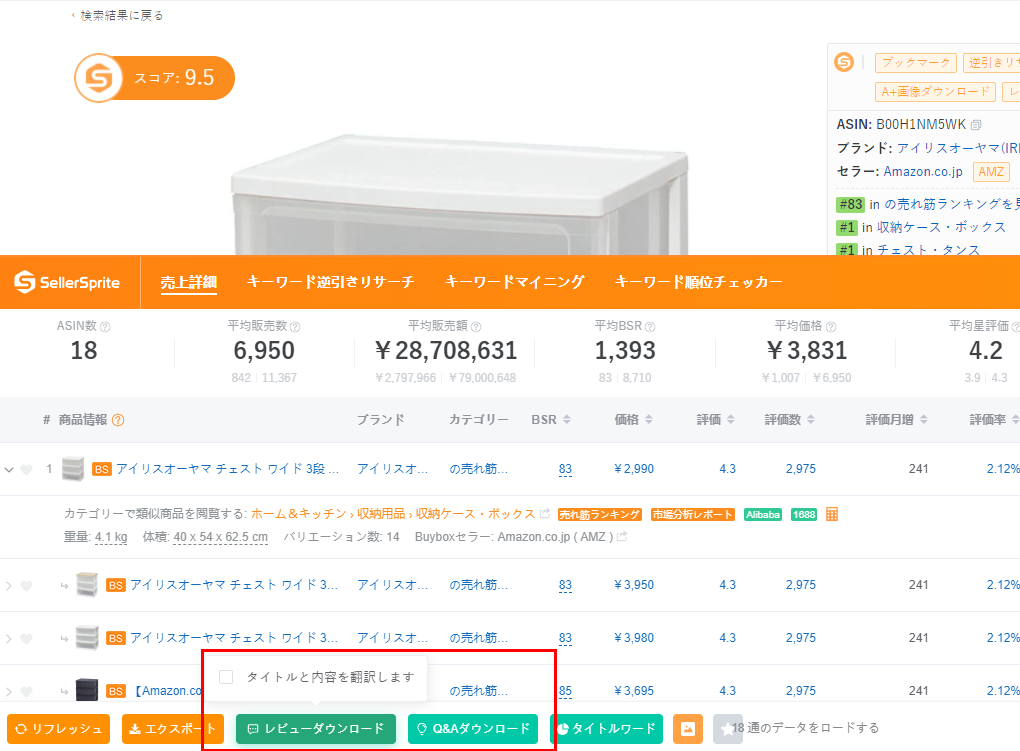Sort table by 評価 column arrows

(731, 420)
